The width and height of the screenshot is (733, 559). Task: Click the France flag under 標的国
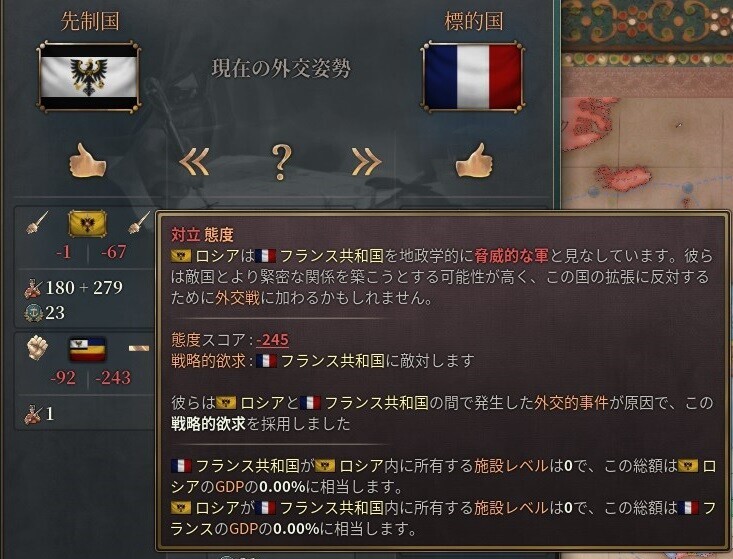coord(473,77)
